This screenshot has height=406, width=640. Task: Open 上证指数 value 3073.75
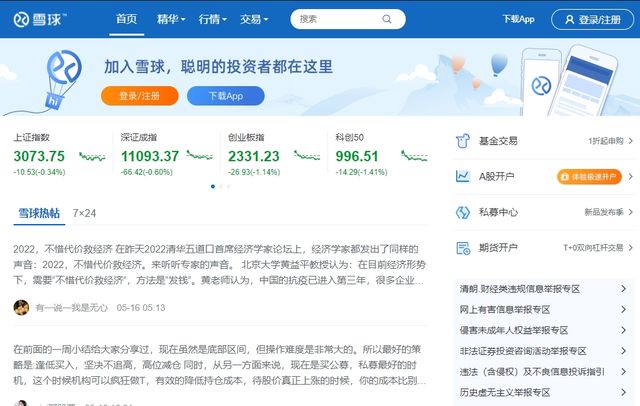coord(39,156)
